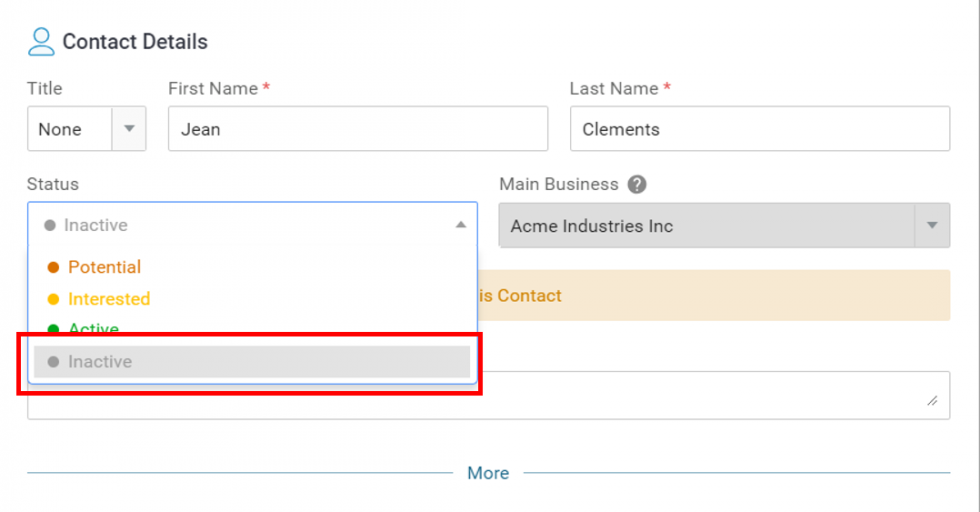Click the orange Contact notice banner
Screen dimensions: 980x512
pyautogui.click(x=715, y=296)
